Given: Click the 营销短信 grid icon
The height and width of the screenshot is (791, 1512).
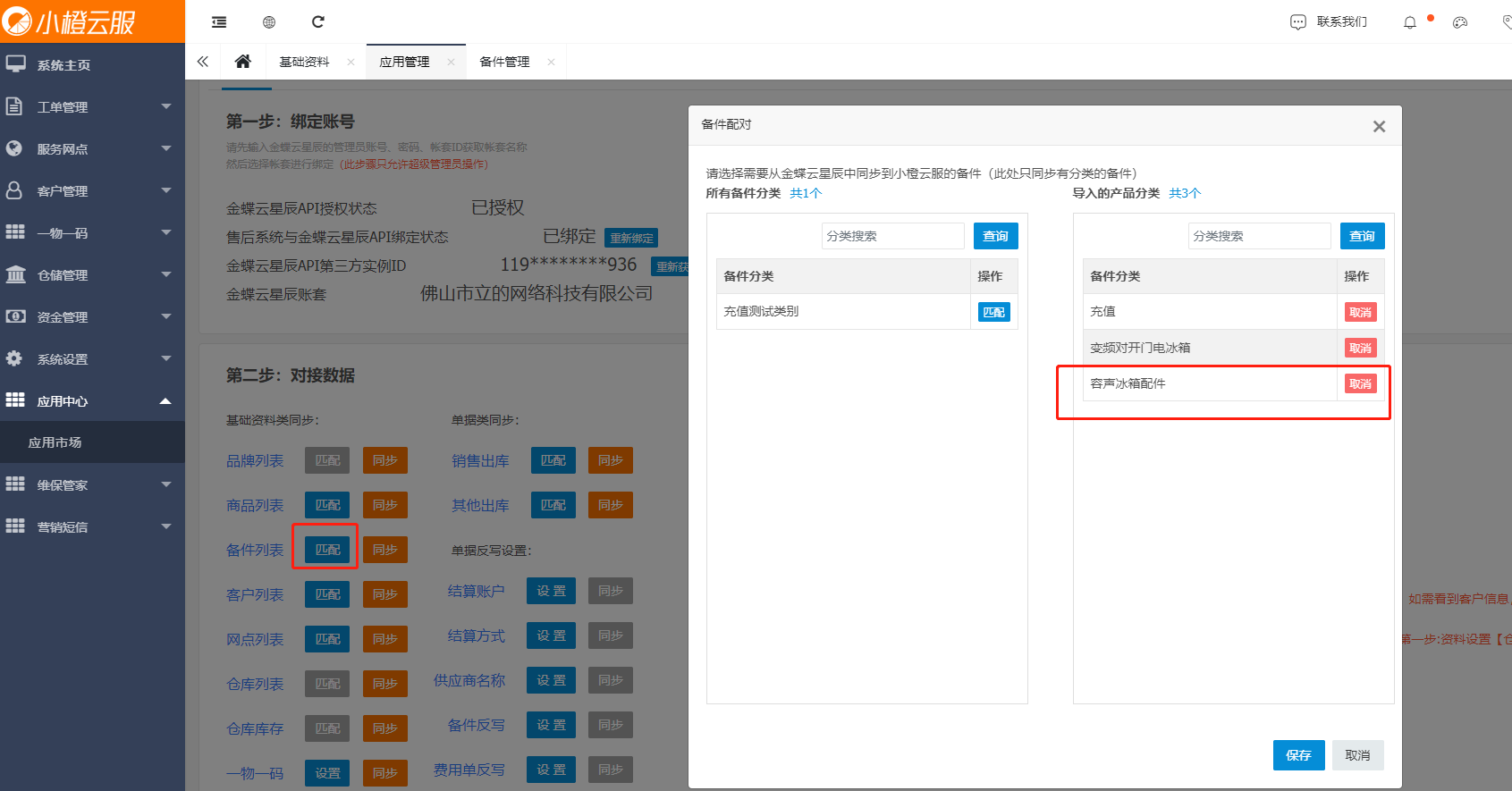Looking at the screenshot, I should click(x=15, y=526).
